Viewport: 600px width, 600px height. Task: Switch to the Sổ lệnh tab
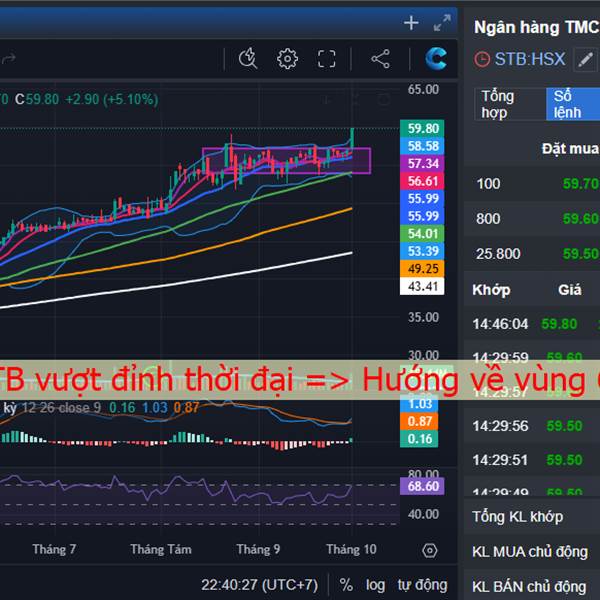pyautogui.click(x=573, y=104)
